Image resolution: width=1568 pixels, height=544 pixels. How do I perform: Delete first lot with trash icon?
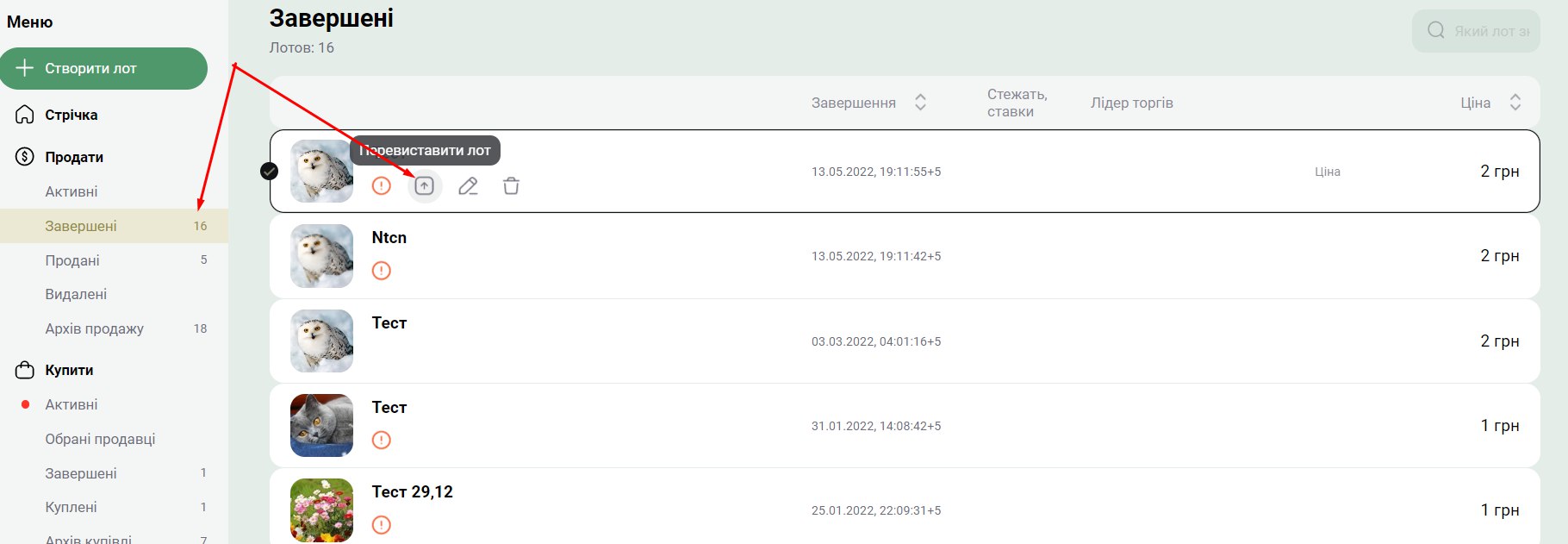click(511, 185)
